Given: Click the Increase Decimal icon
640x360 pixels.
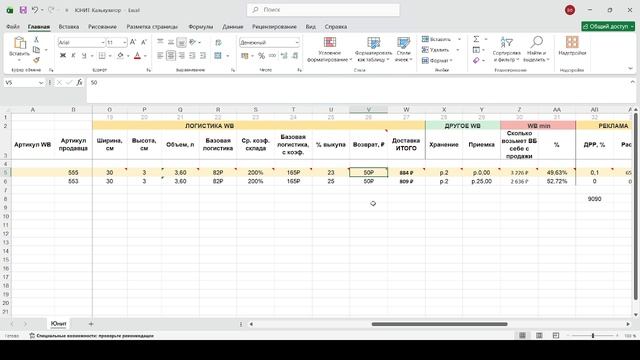Looking at the screenshot, I should (284, 56).
